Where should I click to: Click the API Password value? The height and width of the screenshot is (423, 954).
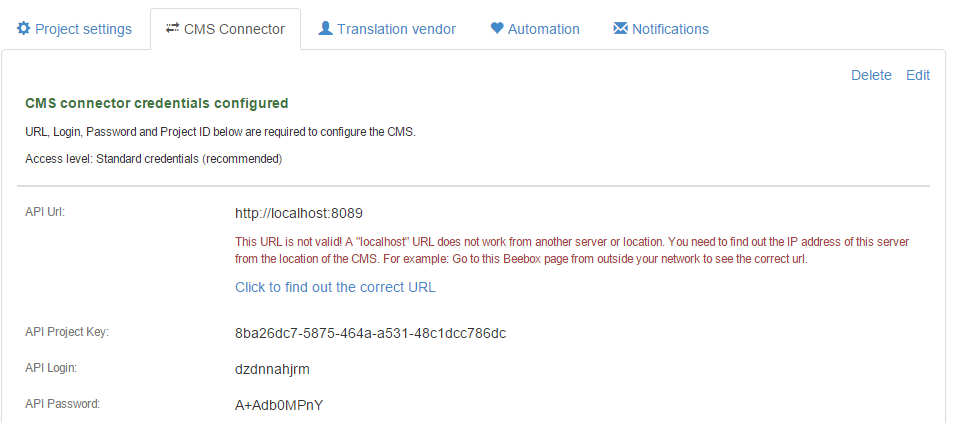279,405
